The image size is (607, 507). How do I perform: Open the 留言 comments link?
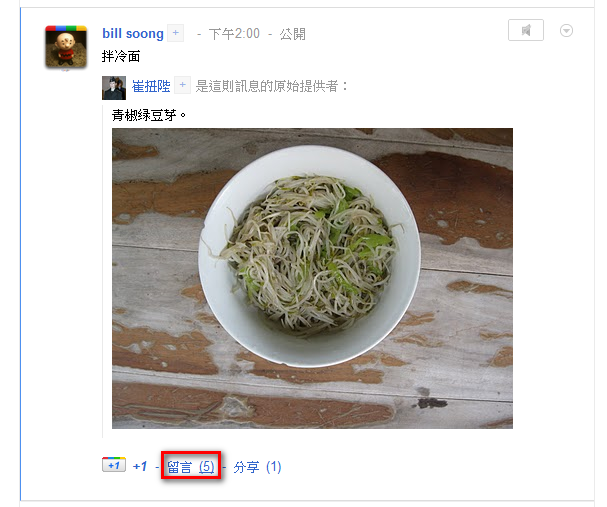pos(180,467)
